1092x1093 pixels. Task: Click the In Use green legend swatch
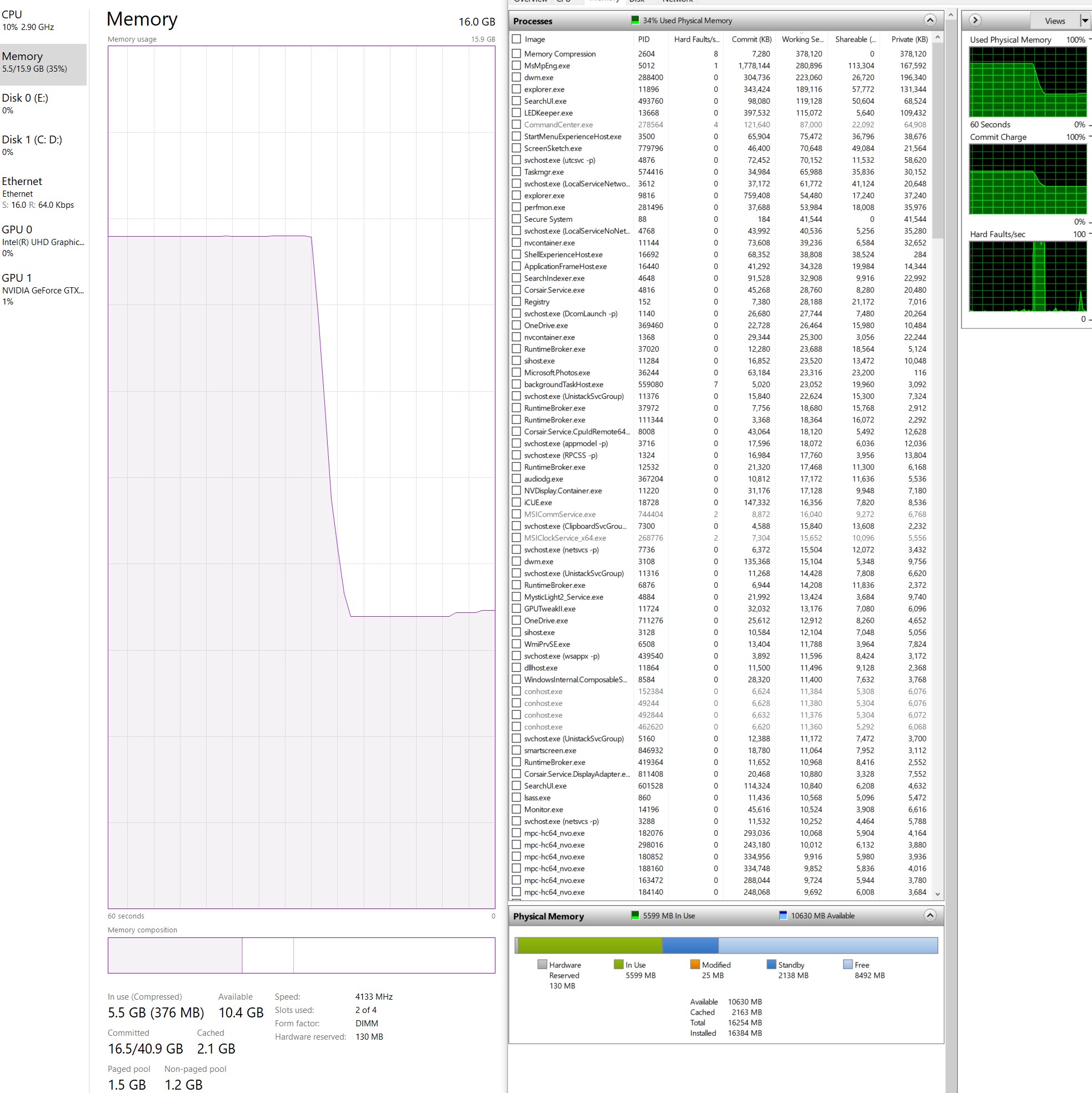[619, 965]
